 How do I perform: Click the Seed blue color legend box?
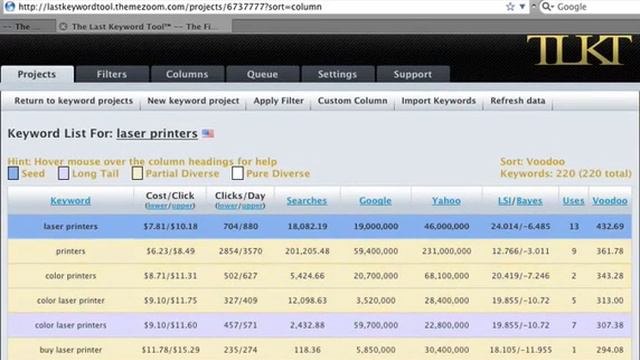click(x=13, y=173)
